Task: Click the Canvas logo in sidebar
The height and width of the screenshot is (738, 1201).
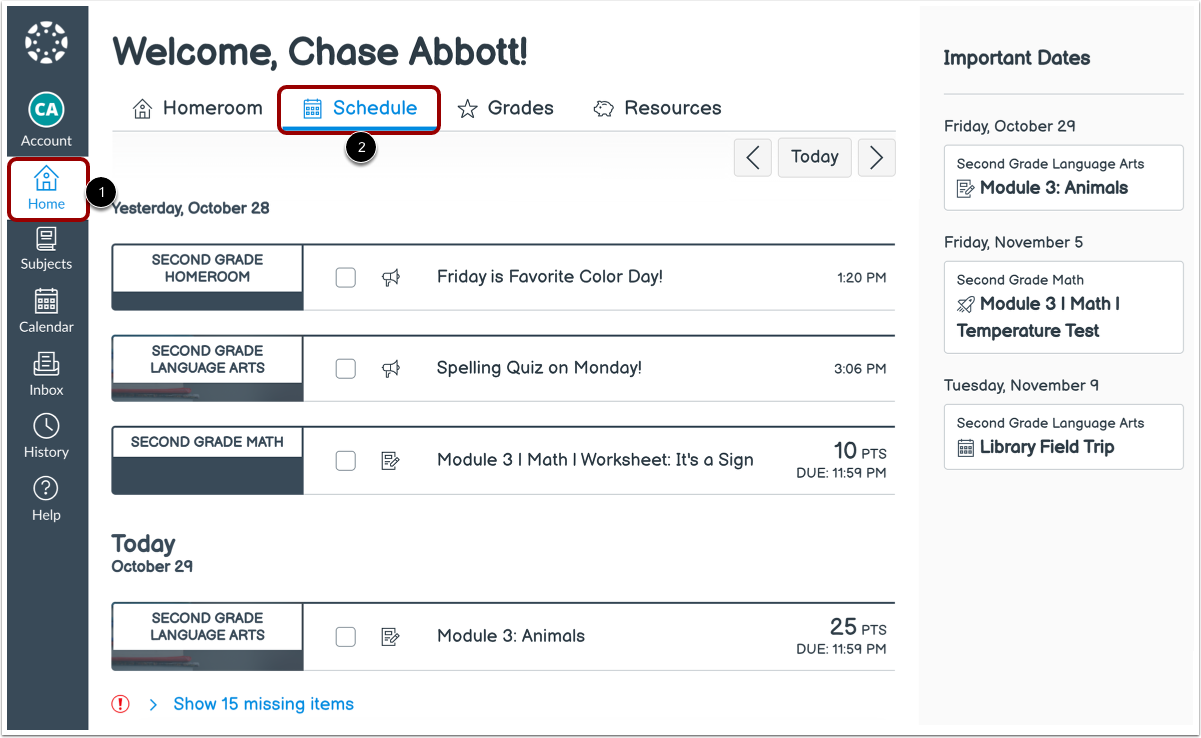Action: (x=46, y=43)
